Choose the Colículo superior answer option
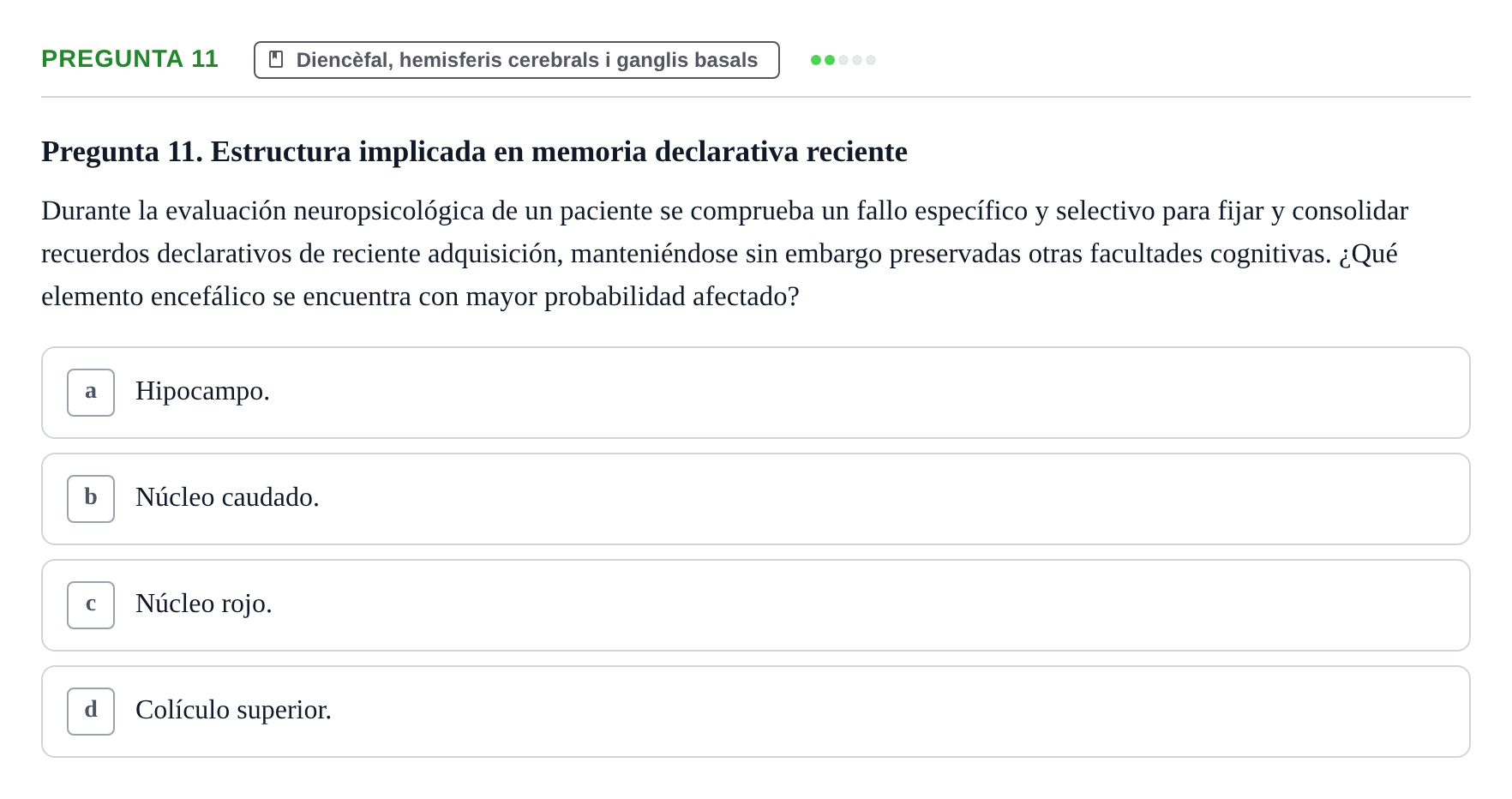1512x799 pixels. pos(756,712)
